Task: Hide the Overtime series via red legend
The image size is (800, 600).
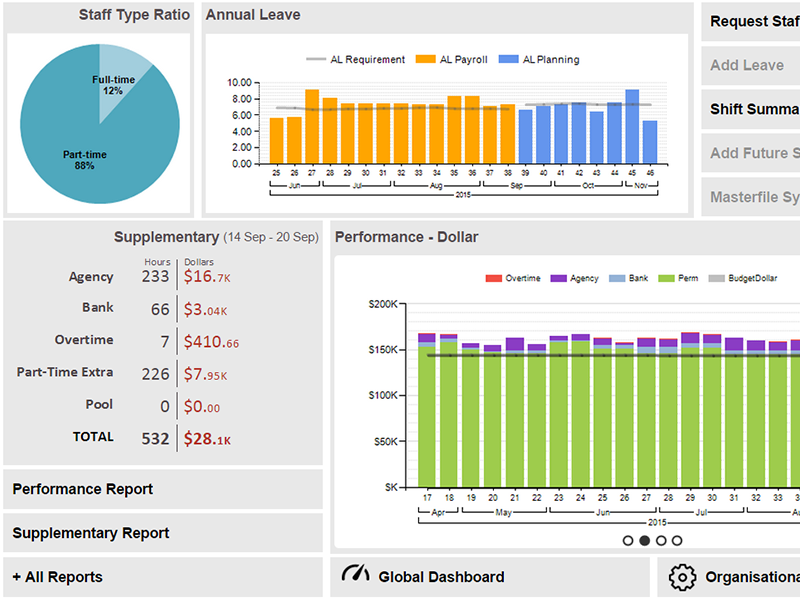Action: pyautogui.click(x=492, y=278)
